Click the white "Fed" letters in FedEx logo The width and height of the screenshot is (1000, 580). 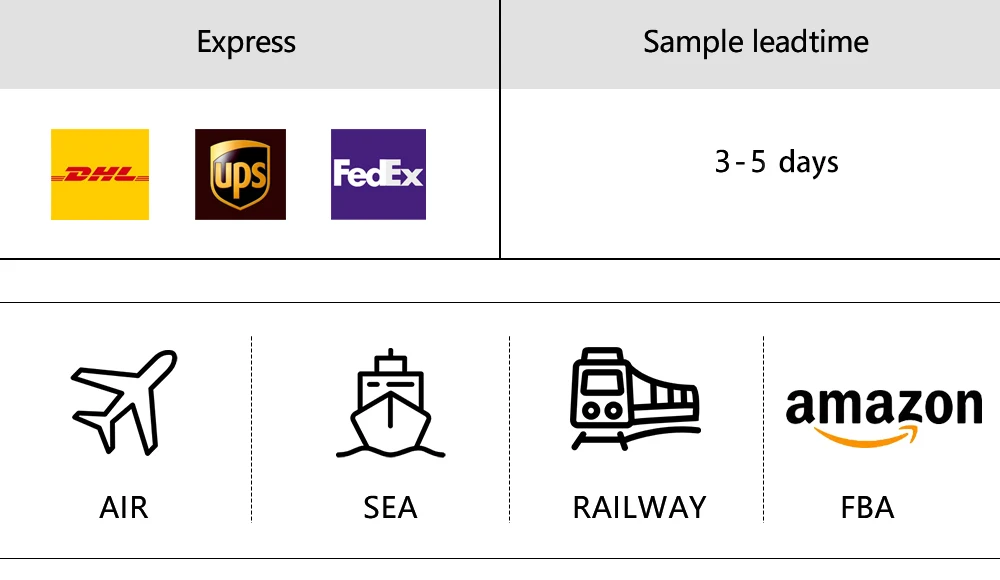coord(355,174)
